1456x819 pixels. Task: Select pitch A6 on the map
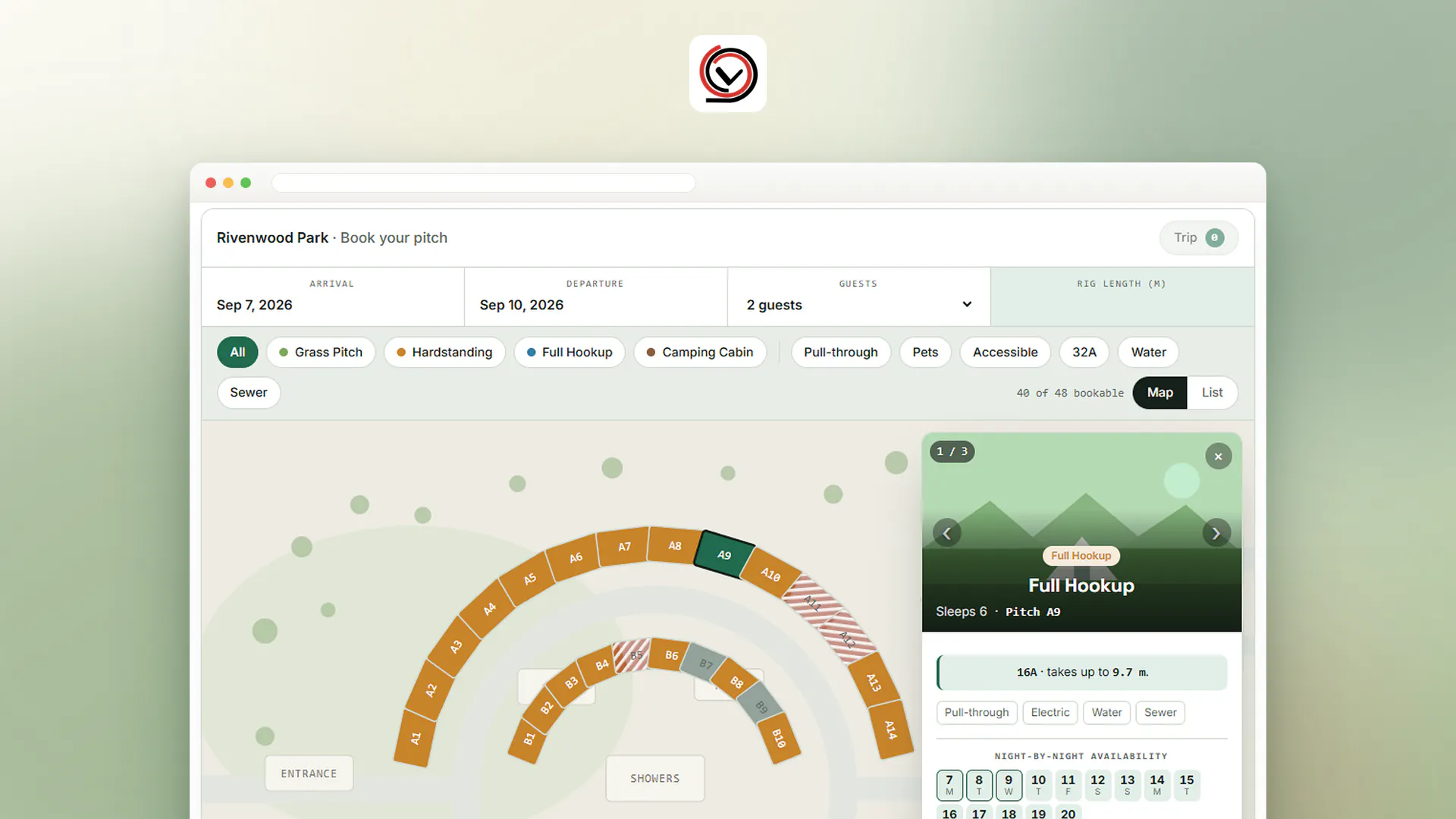(x=576, y=557)
